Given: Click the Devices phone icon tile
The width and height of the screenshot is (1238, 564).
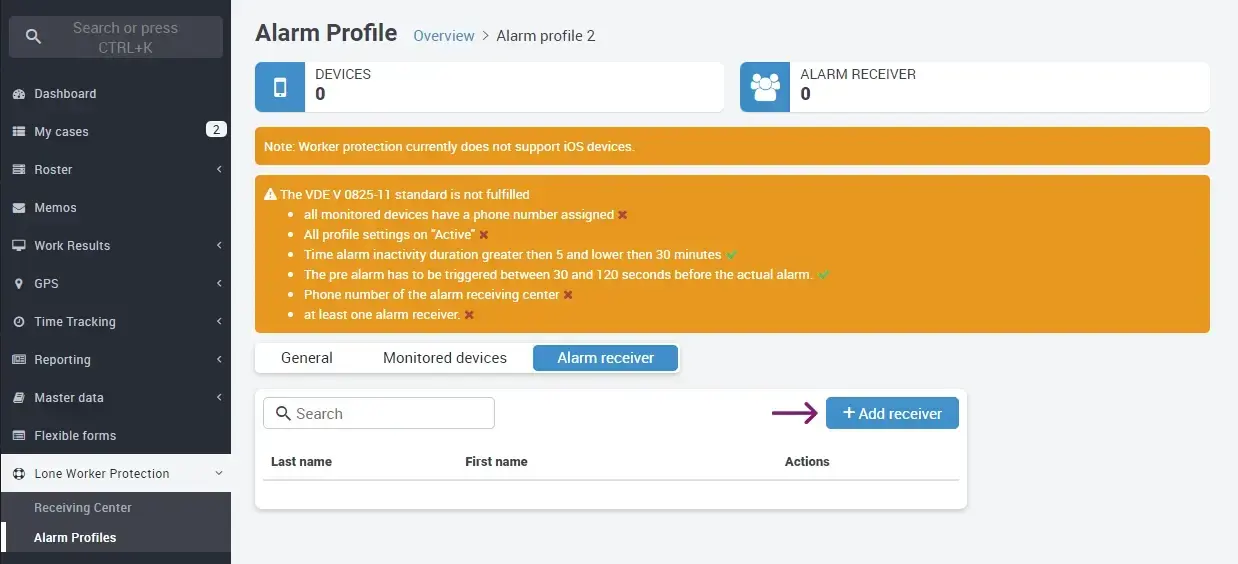Looking at the screenshot, I should [x=280, y=87].
